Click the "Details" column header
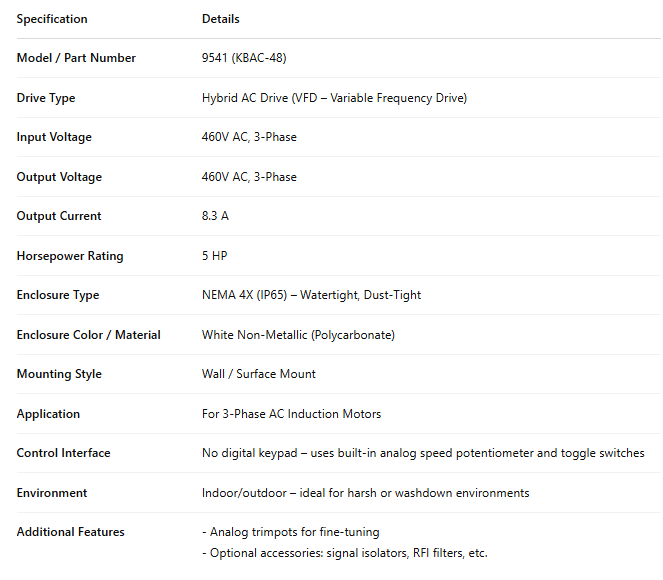The image size is (663, 580). [x=220, y=19]
